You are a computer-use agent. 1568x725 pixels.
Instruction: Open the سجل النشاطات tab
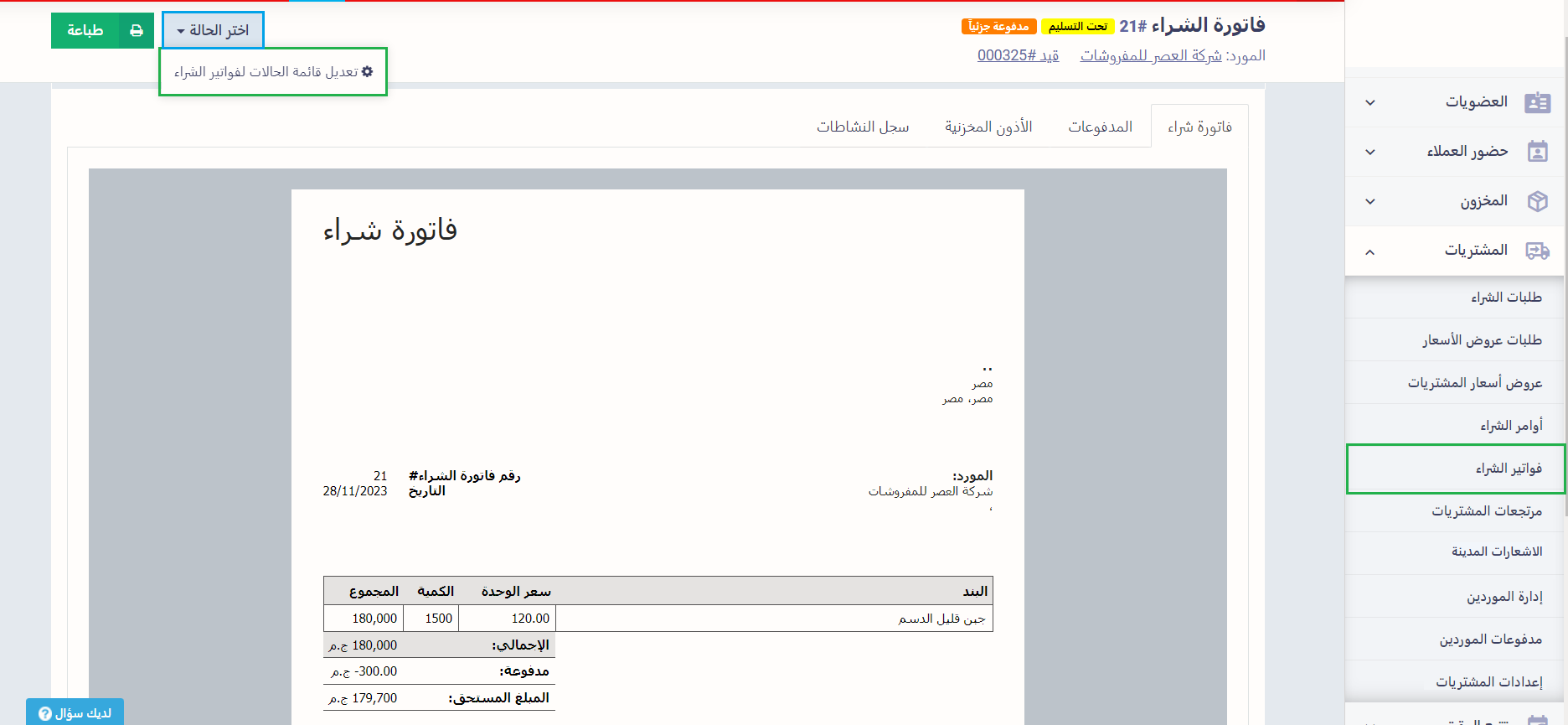tap(863, 127)
